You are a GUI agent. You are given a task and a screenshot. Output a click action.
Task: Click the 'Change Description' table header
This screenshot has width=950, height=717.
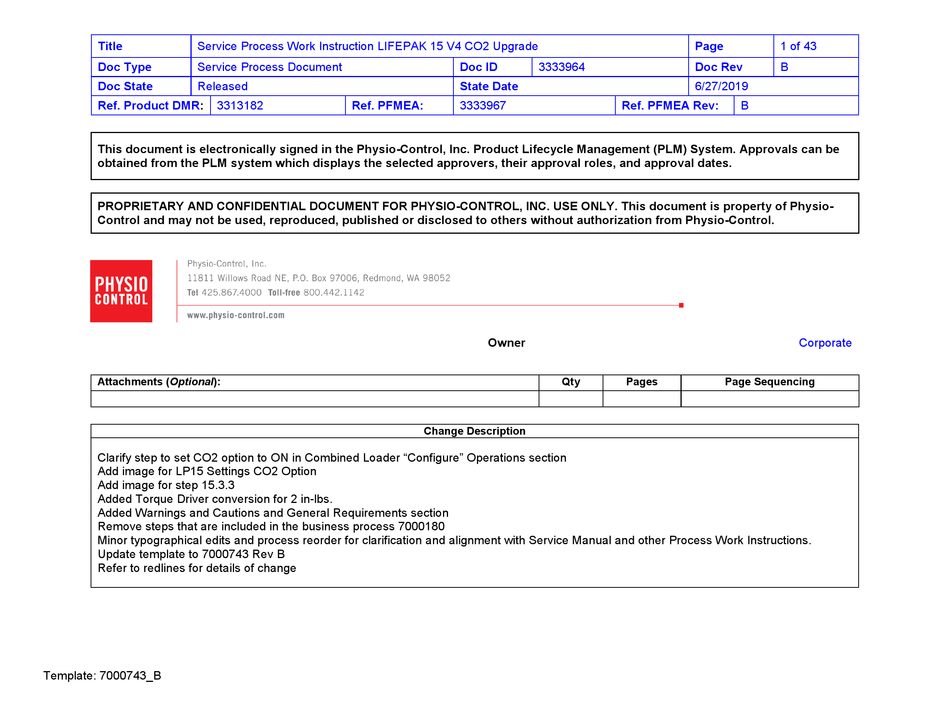click(x=474, y=431)
